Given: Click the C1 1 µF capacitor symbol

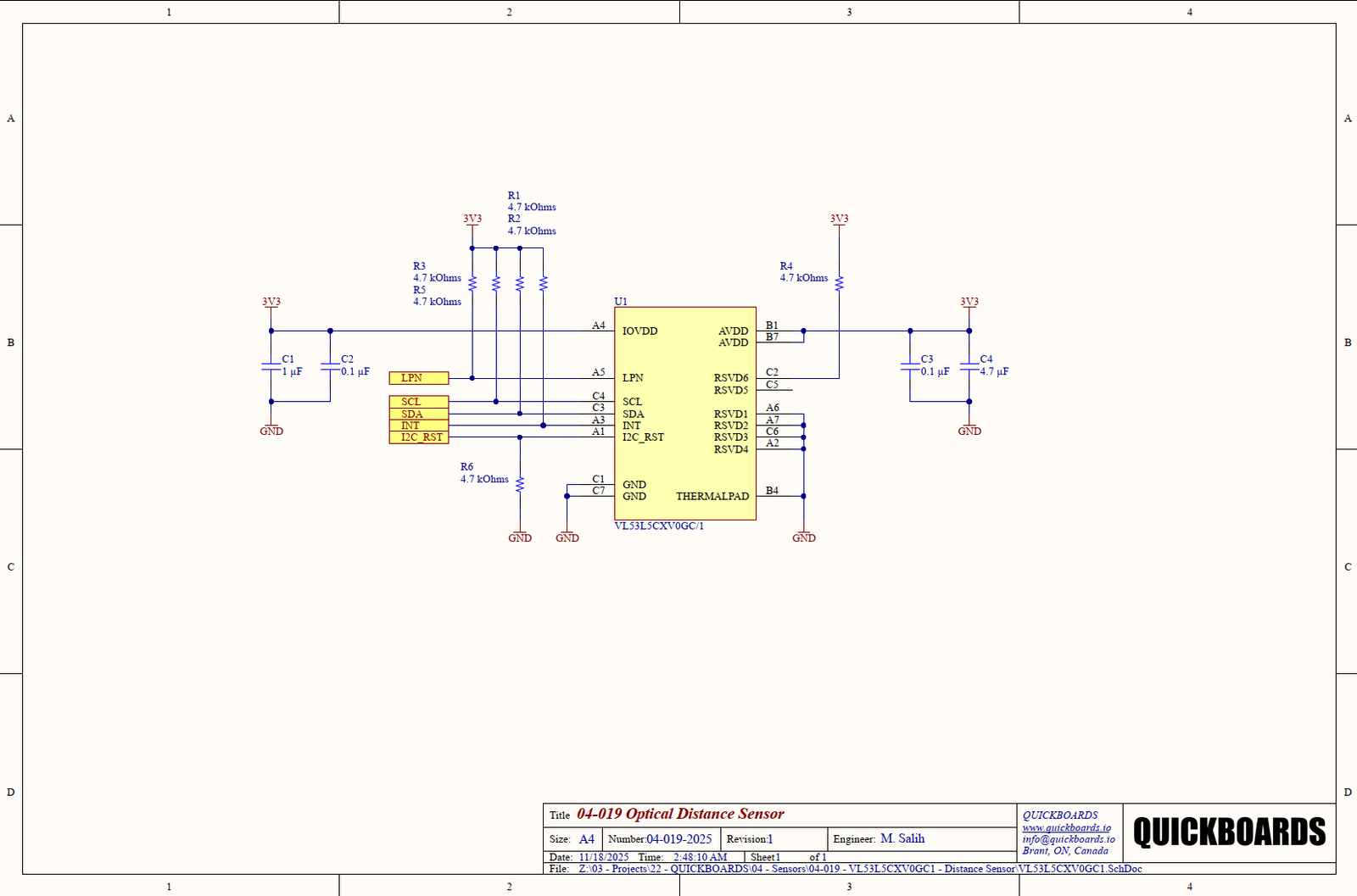Looking at the screenshot, I should (271, 366).
